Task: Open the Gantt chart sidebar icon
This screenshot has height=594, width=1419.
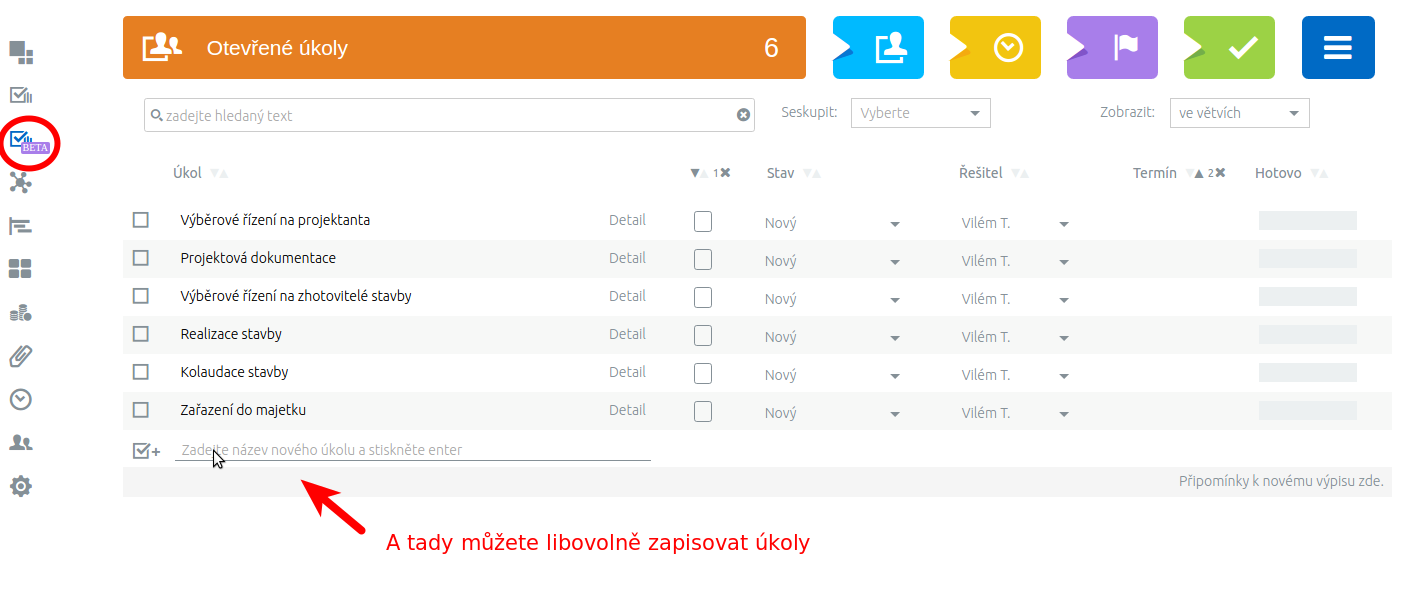Action: (x=21, y=226)
